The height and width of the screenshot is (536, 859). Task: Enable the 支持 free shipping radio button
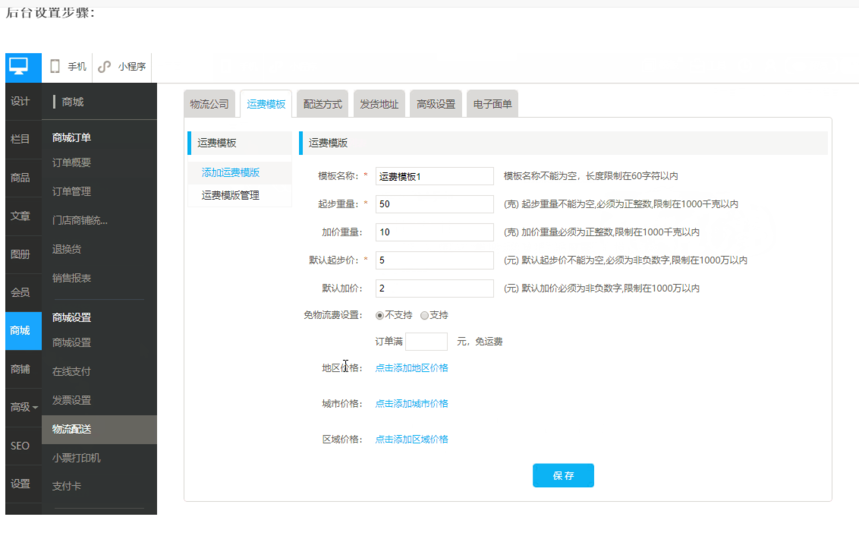pos(425,316)
